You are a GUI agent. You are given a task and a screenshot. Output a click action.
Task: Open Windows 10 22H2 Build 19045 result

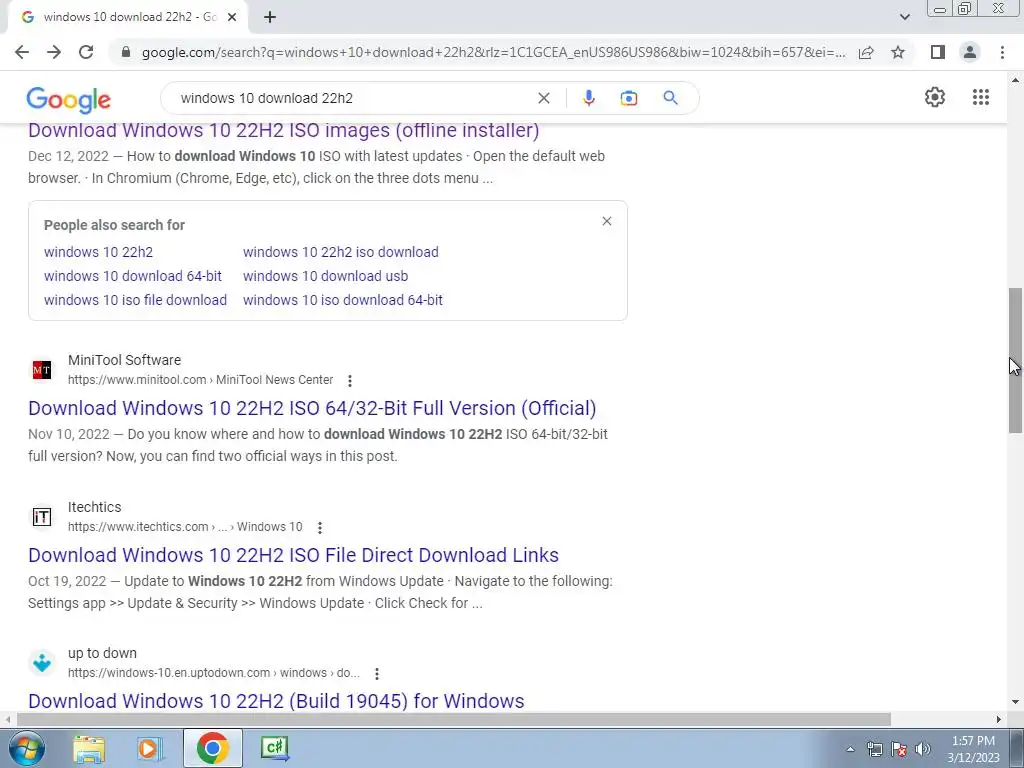pyautogui.click(x=276, y=701)
